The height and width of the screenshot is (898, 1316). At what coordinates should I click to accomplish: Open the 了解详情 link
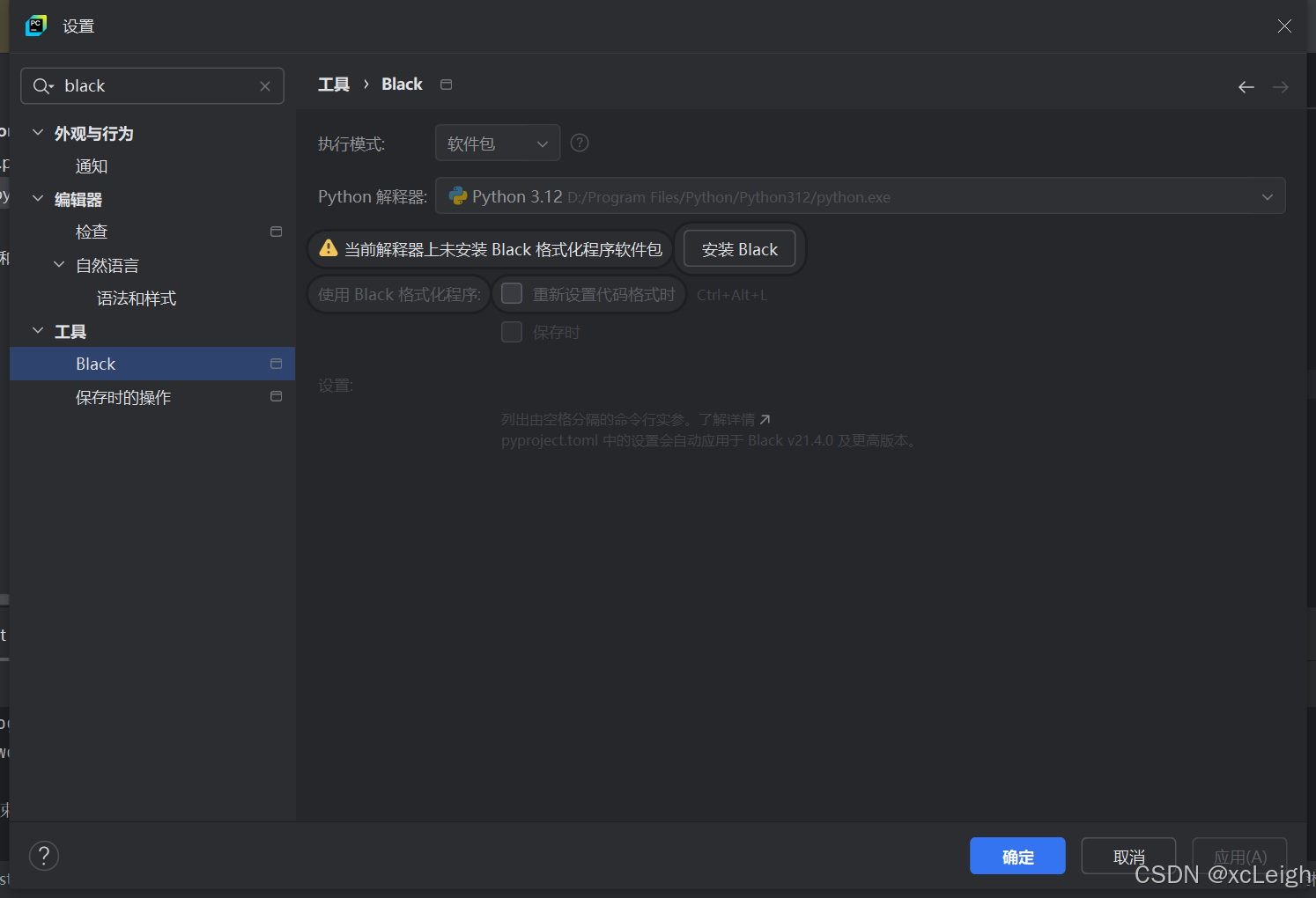[727, 419]
